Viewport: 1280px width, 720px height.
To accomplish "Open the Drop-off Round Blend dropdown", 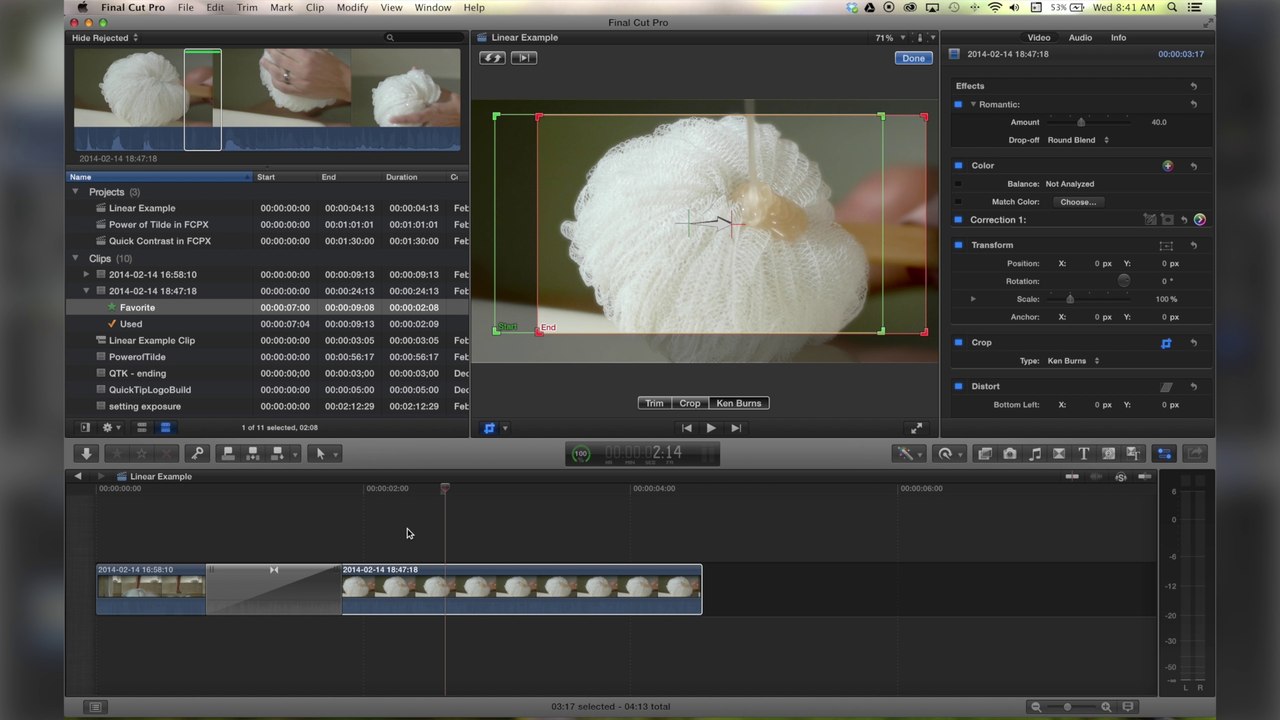I will point(1078,140).
